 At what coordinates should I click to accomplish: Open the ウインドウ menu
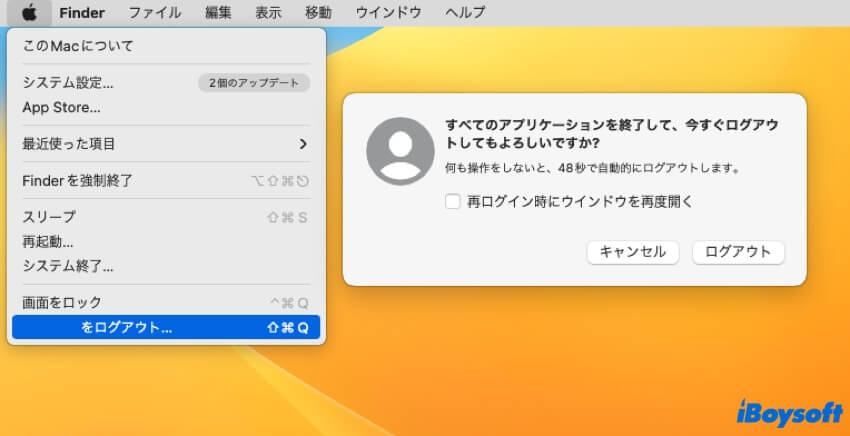(389, 12)
